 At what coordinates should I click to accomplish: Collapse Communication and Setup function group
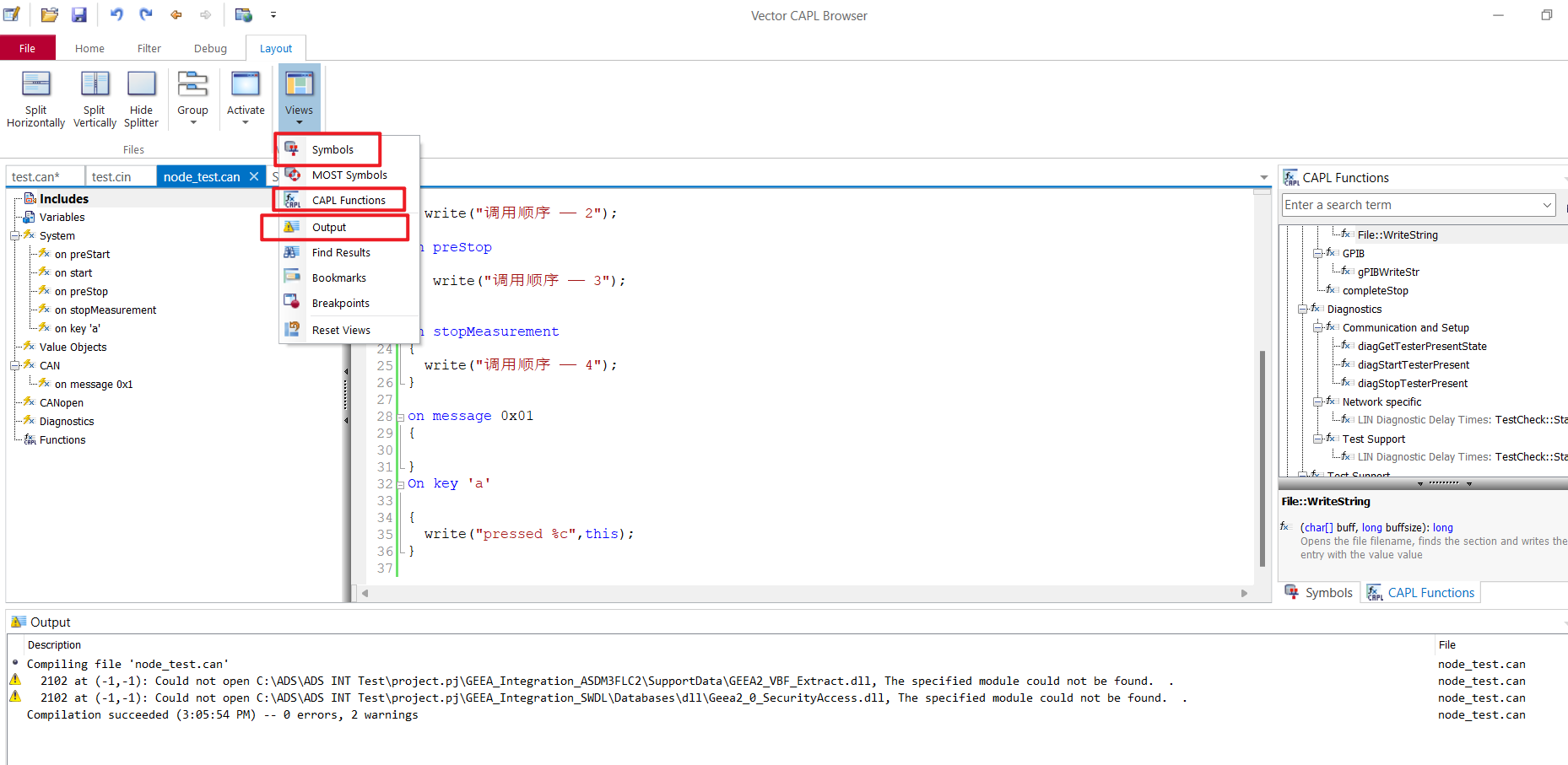pyautogui.click(x=1317, y=328)
